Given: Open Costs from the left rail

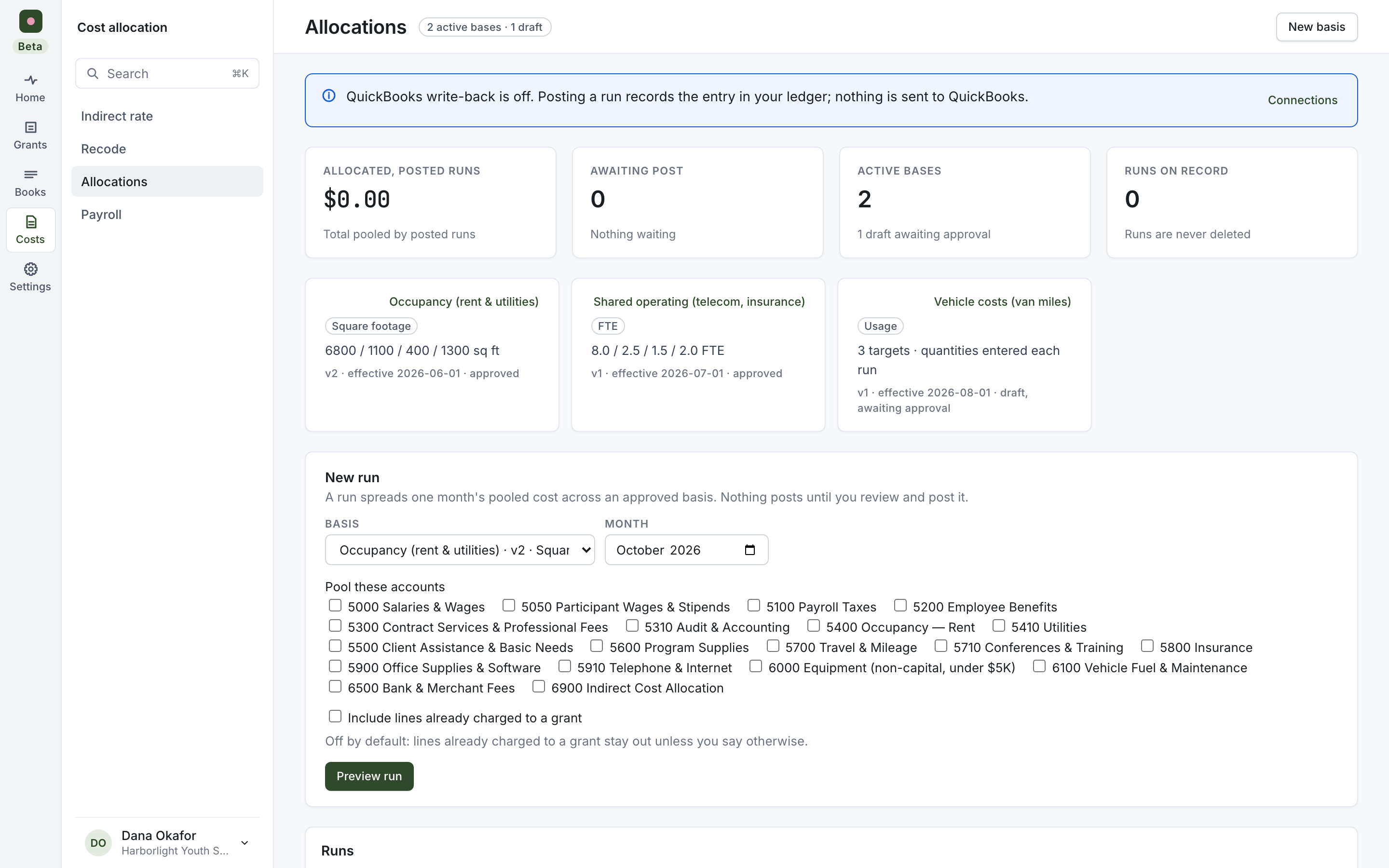Looking at the screenshot, I should pos(30,230).
